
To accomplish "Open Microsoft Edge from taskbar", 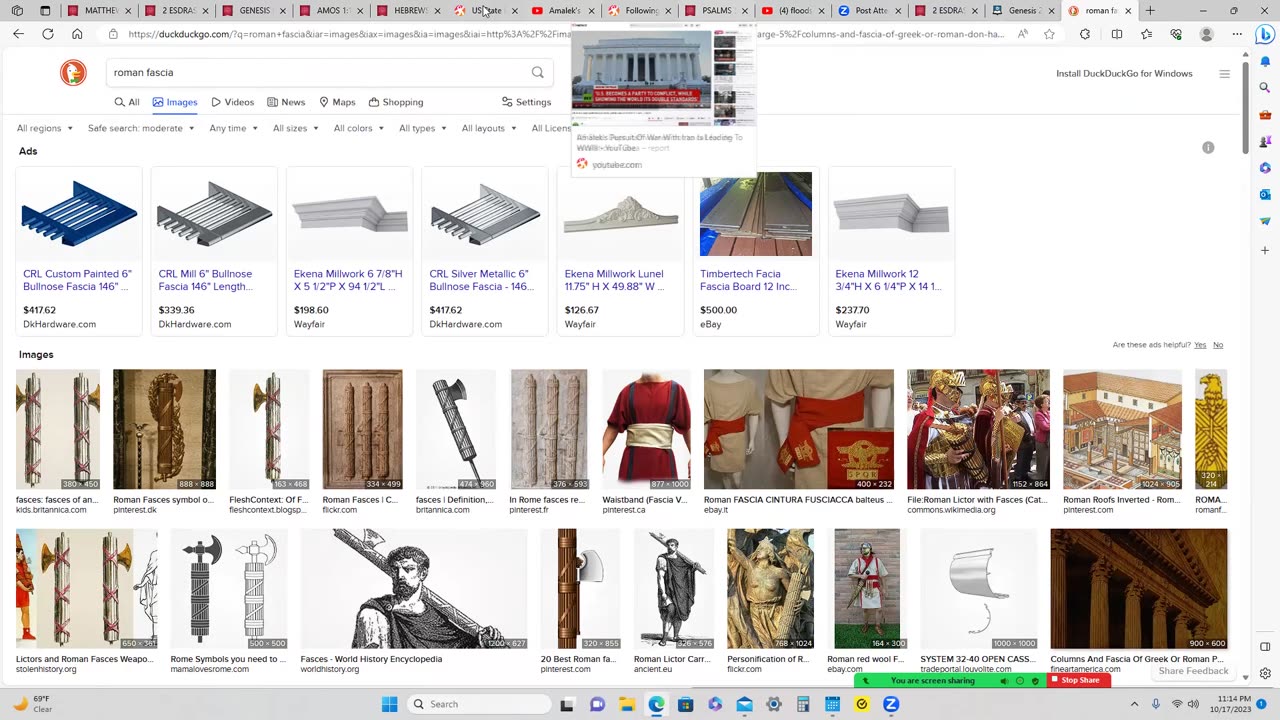I will click(x=656, y=704).
